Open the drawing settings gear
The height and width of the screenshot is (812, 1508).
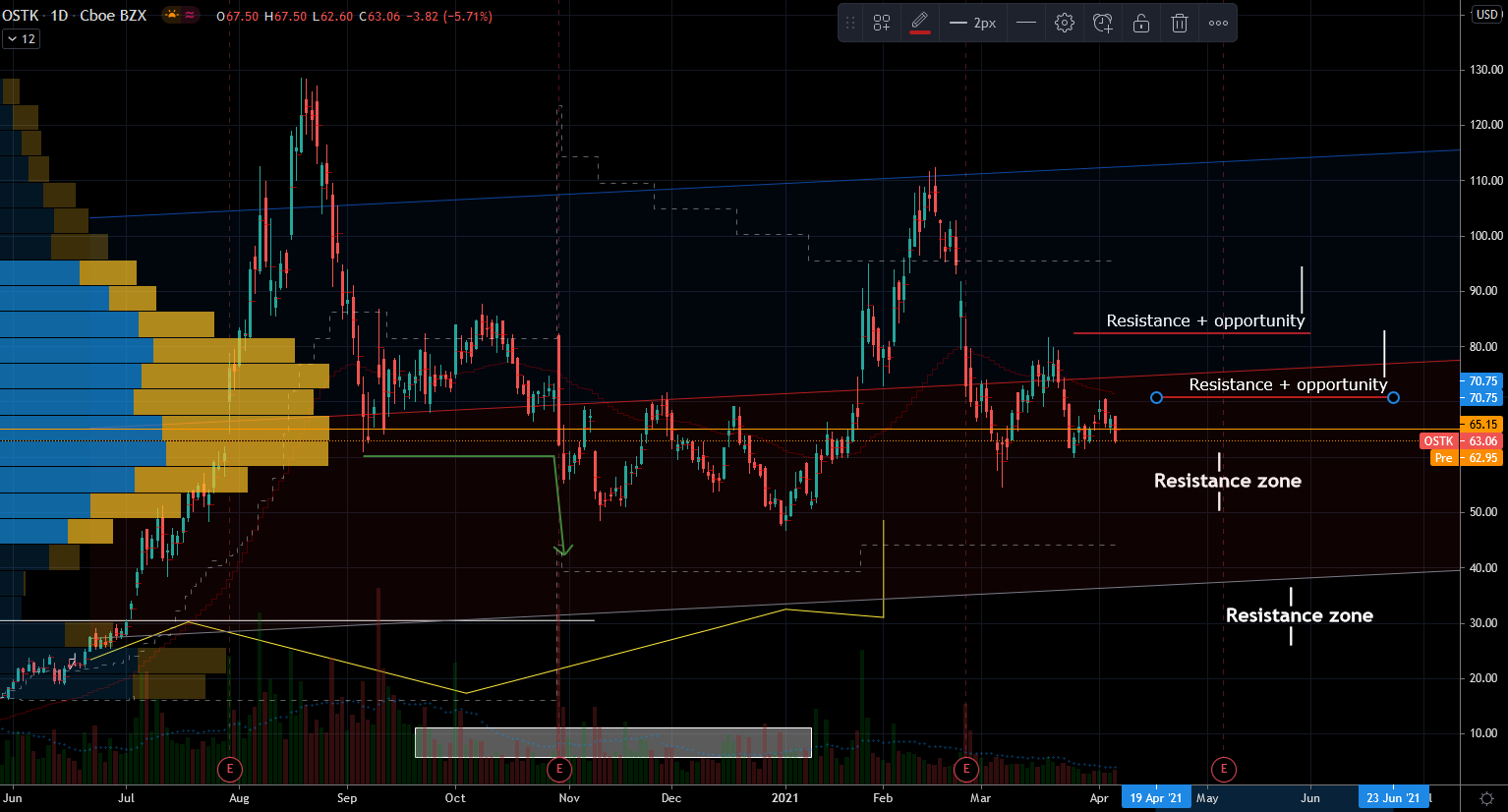point(1065,23)
